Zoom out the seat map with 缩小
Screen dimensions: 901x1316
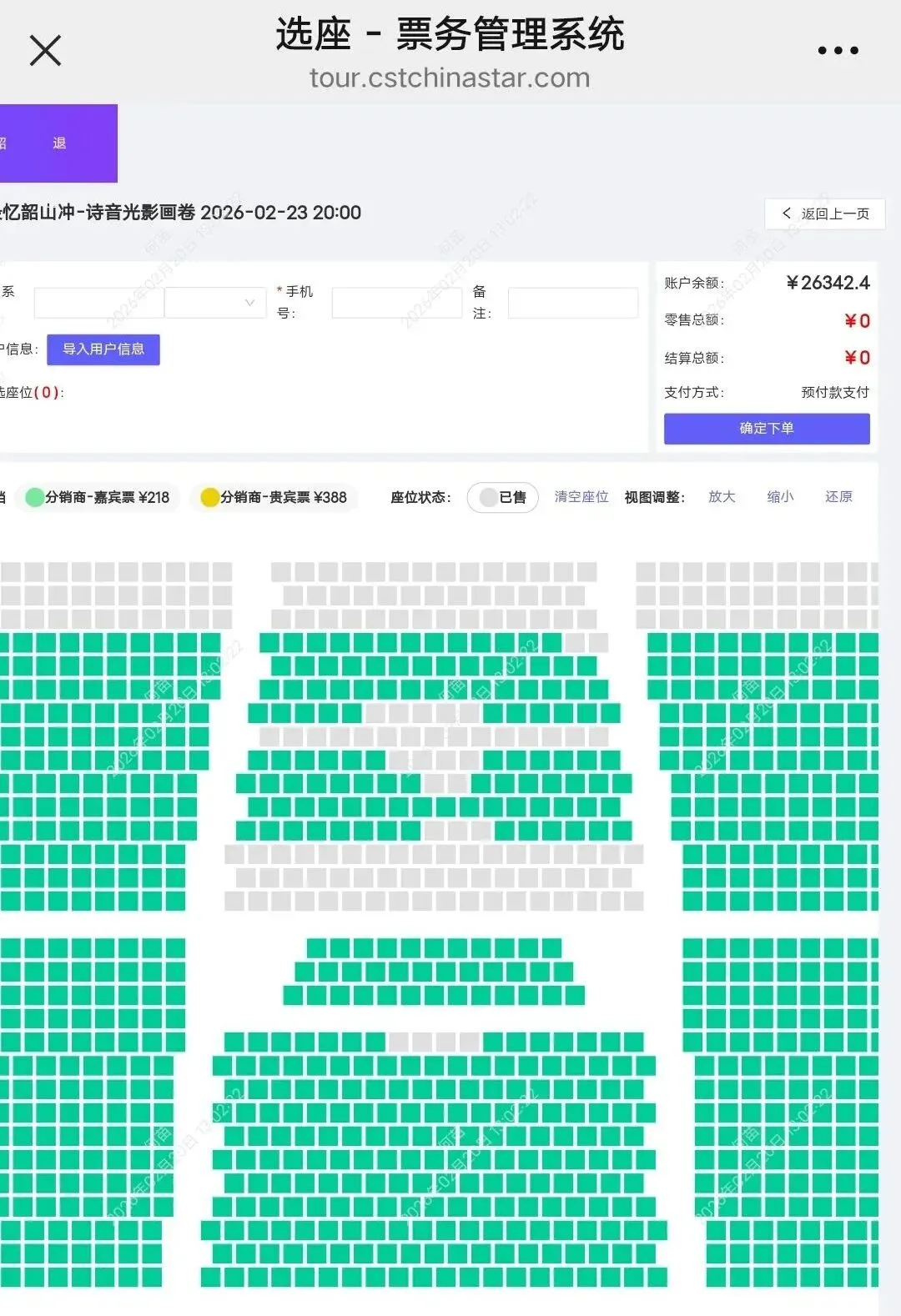point(780,497)
